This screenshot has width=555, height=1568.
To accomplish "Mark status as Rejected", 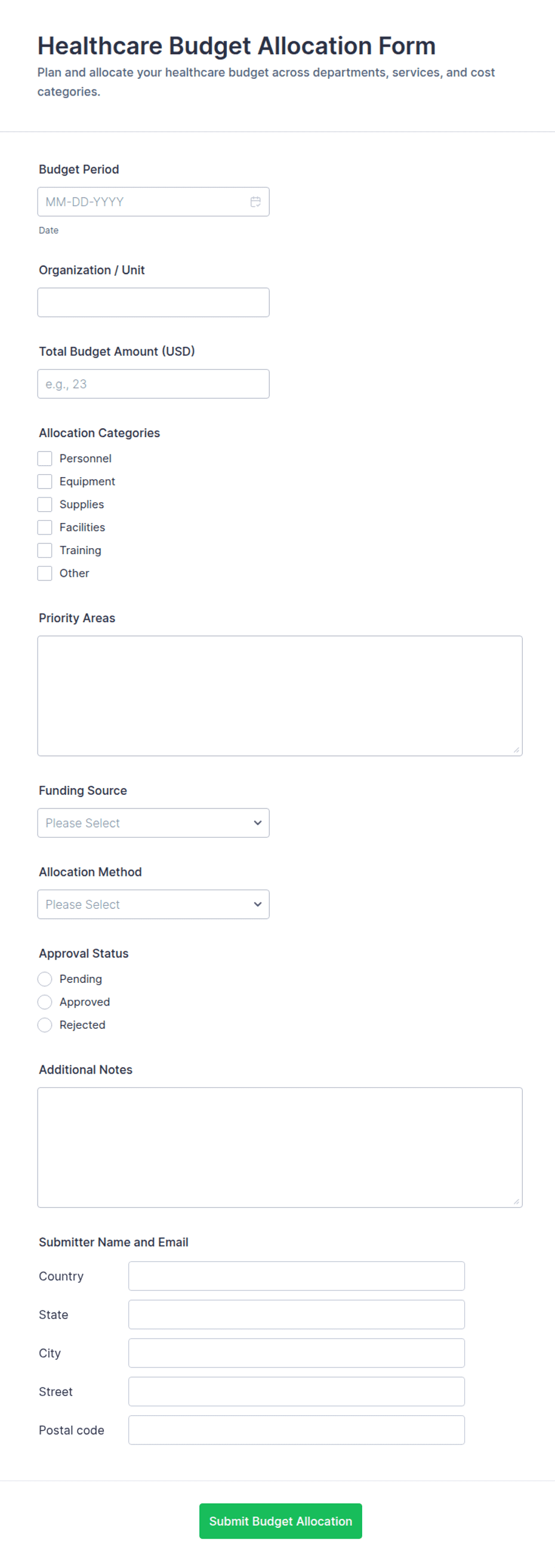I will [x=44, y=1025].
